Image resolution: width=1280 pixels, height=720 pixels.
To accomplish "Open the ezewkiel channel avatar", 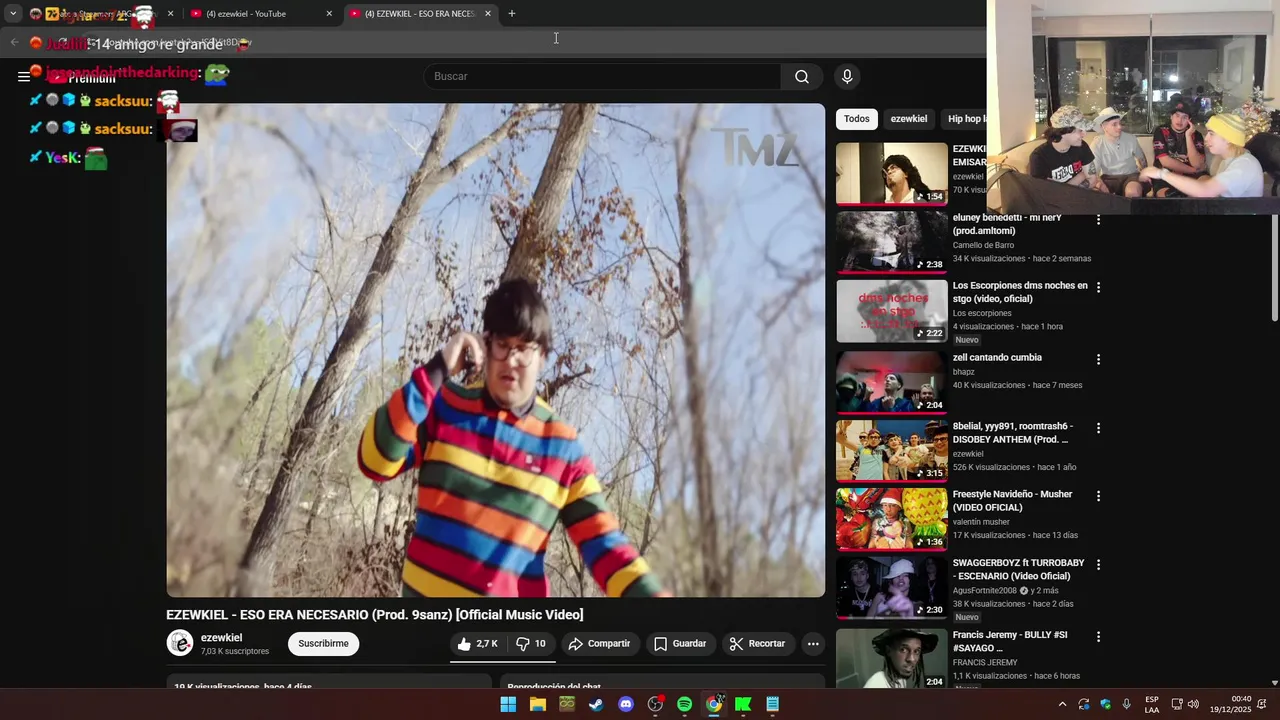I will pos(180,643).
